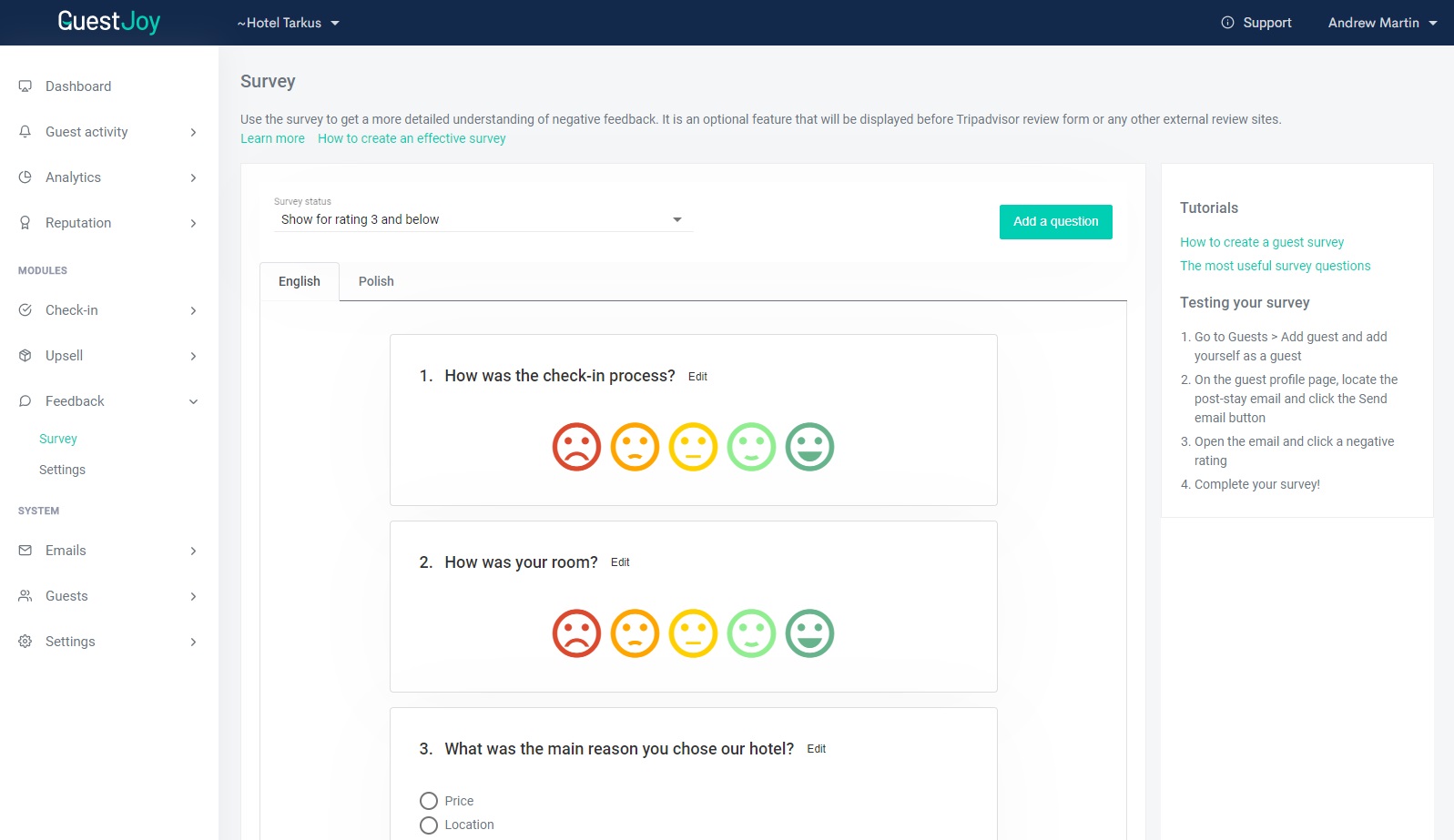The height and width of the screenshot is (840, 1454).
Task: Collapse the Feedback menu chevron
Action: [193, 401]
